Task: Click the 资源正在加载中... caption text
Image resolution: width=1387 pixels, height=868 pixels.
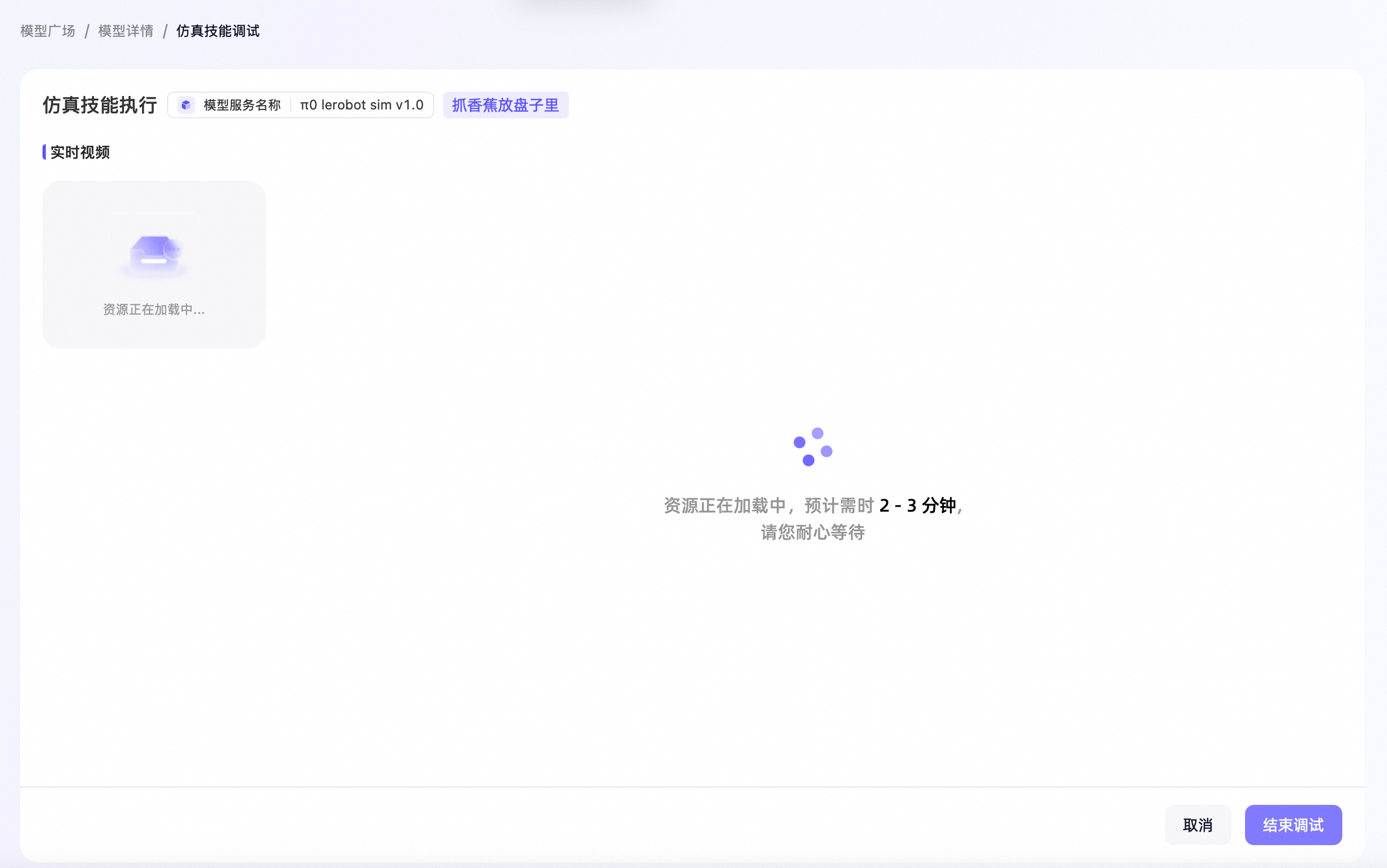Action: 154,309
